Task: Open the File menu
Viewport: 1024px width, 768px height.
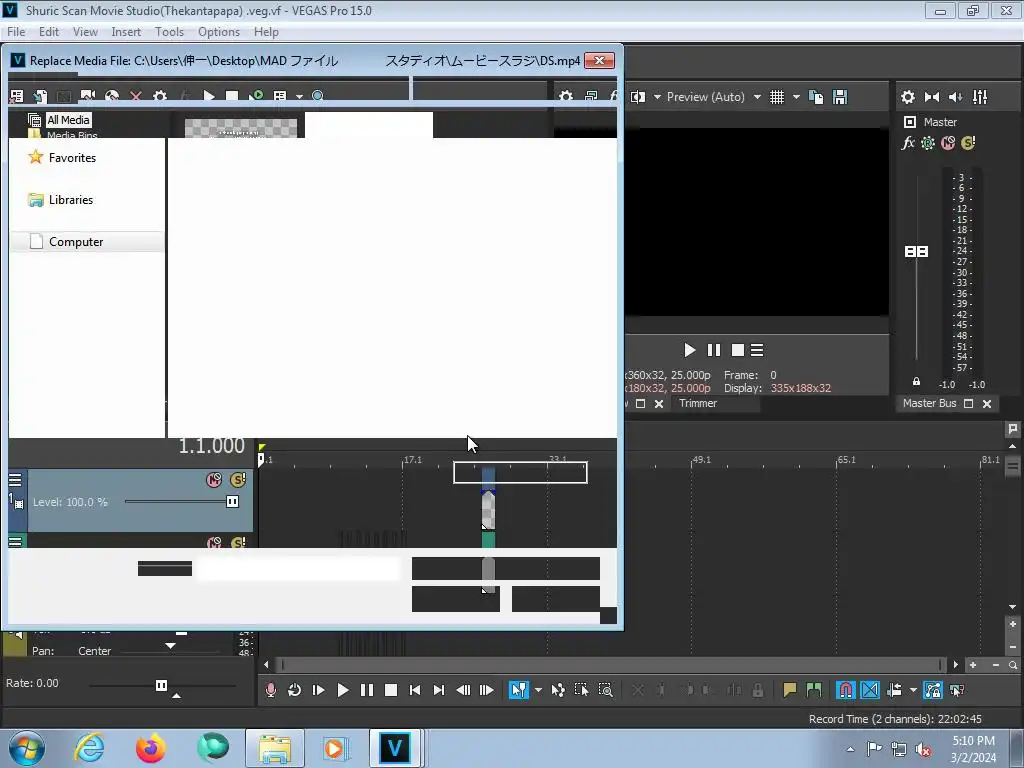Action: [16, 31]
